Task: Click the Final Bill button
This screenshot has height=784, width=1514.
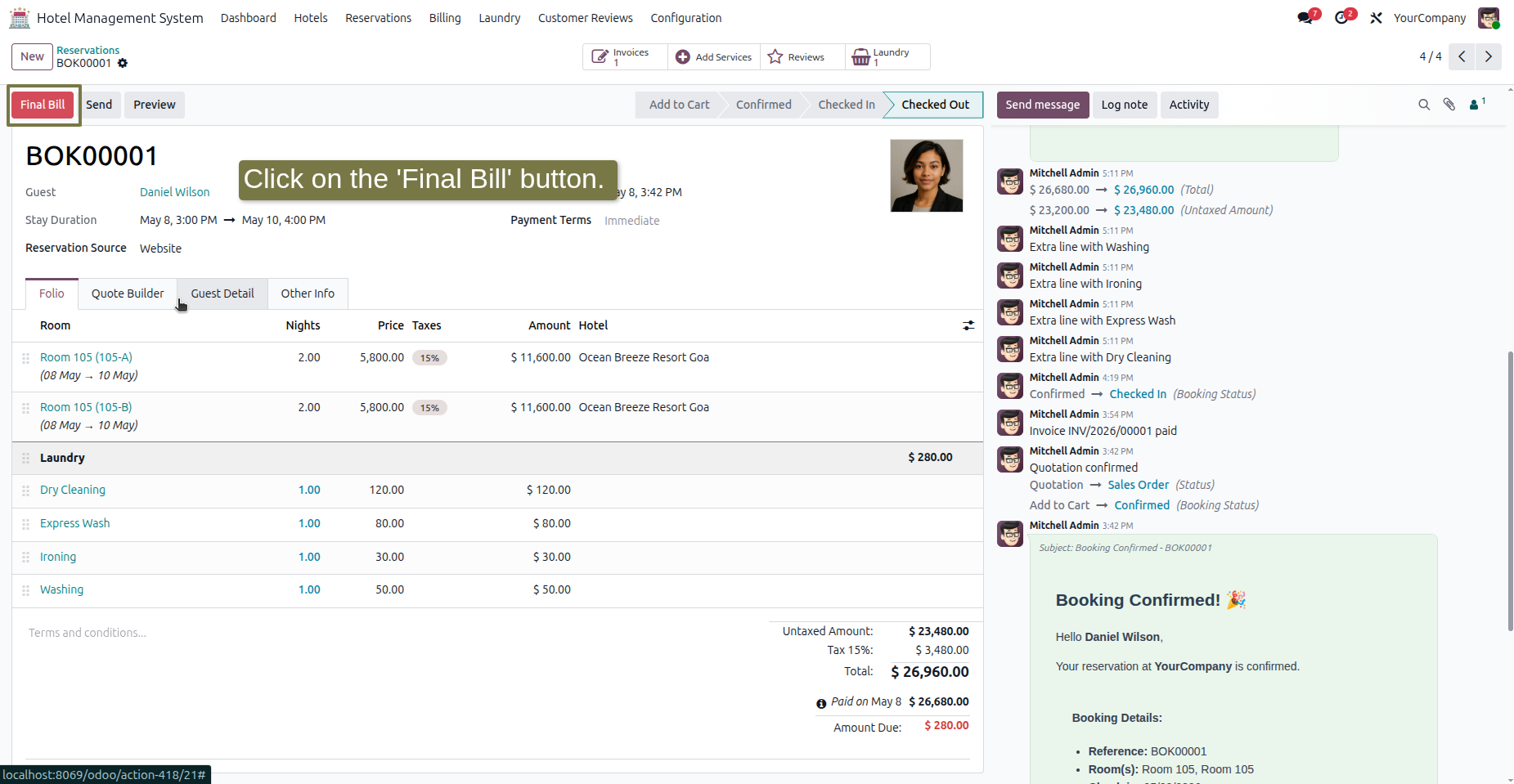Action: [43, 105]
